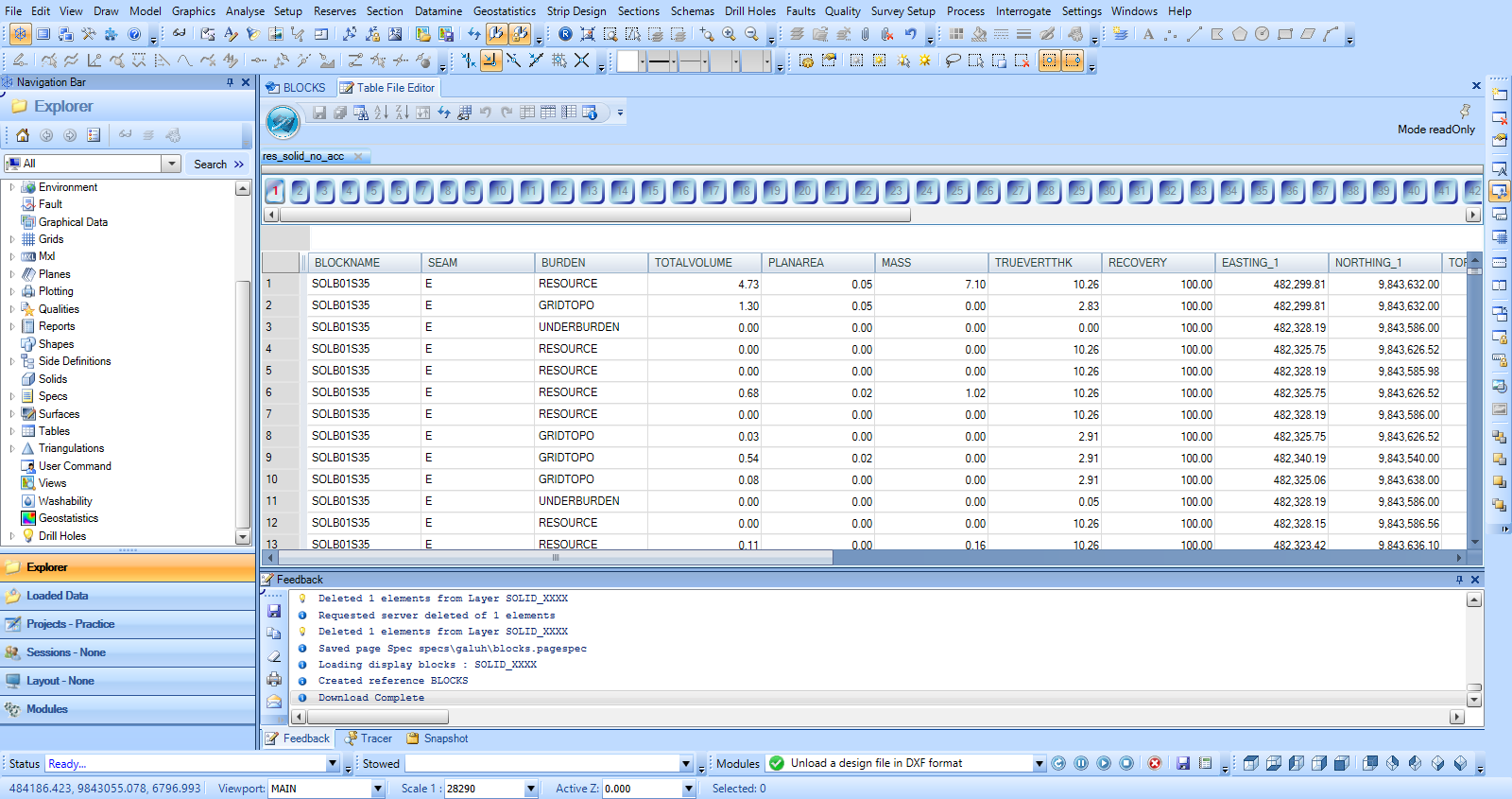The width and height of the screenshot is (1512, 799).
Task: Toggle the auto-hide pin on Navigation Bar
Action: pos(230,82)
